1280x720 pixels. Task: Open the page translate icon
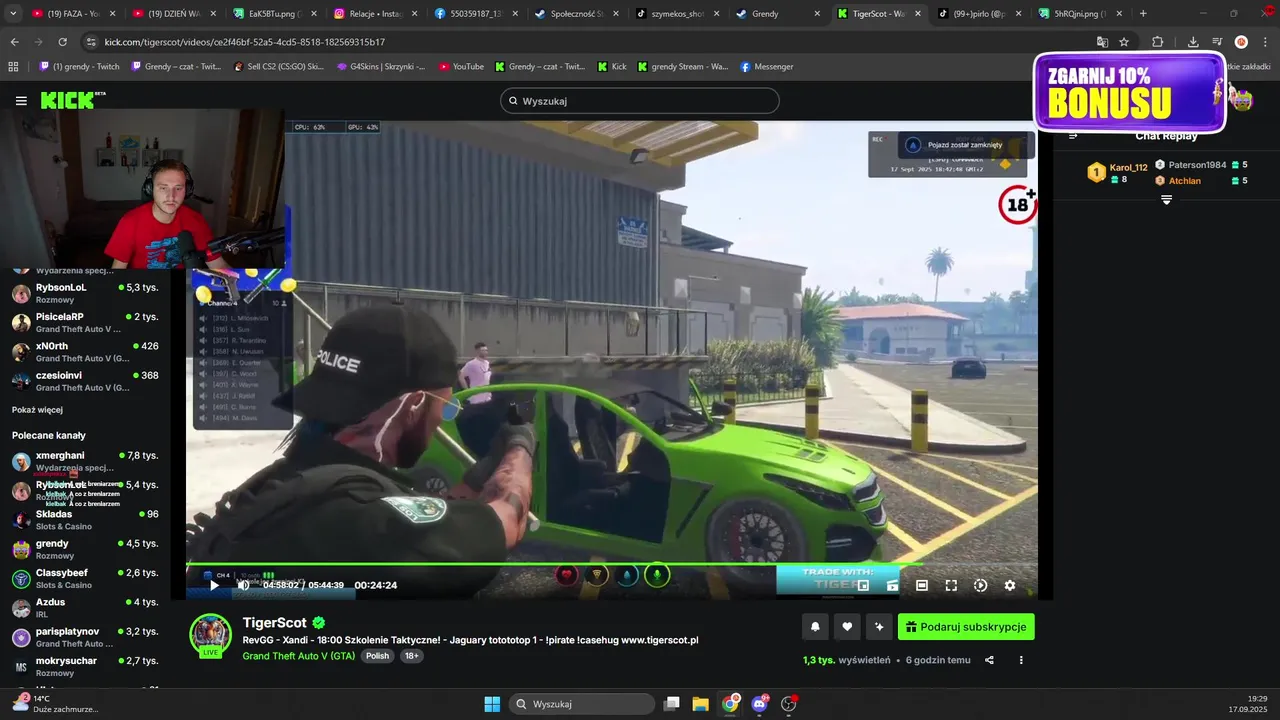pyautogui.click(x=1102, y=42)
